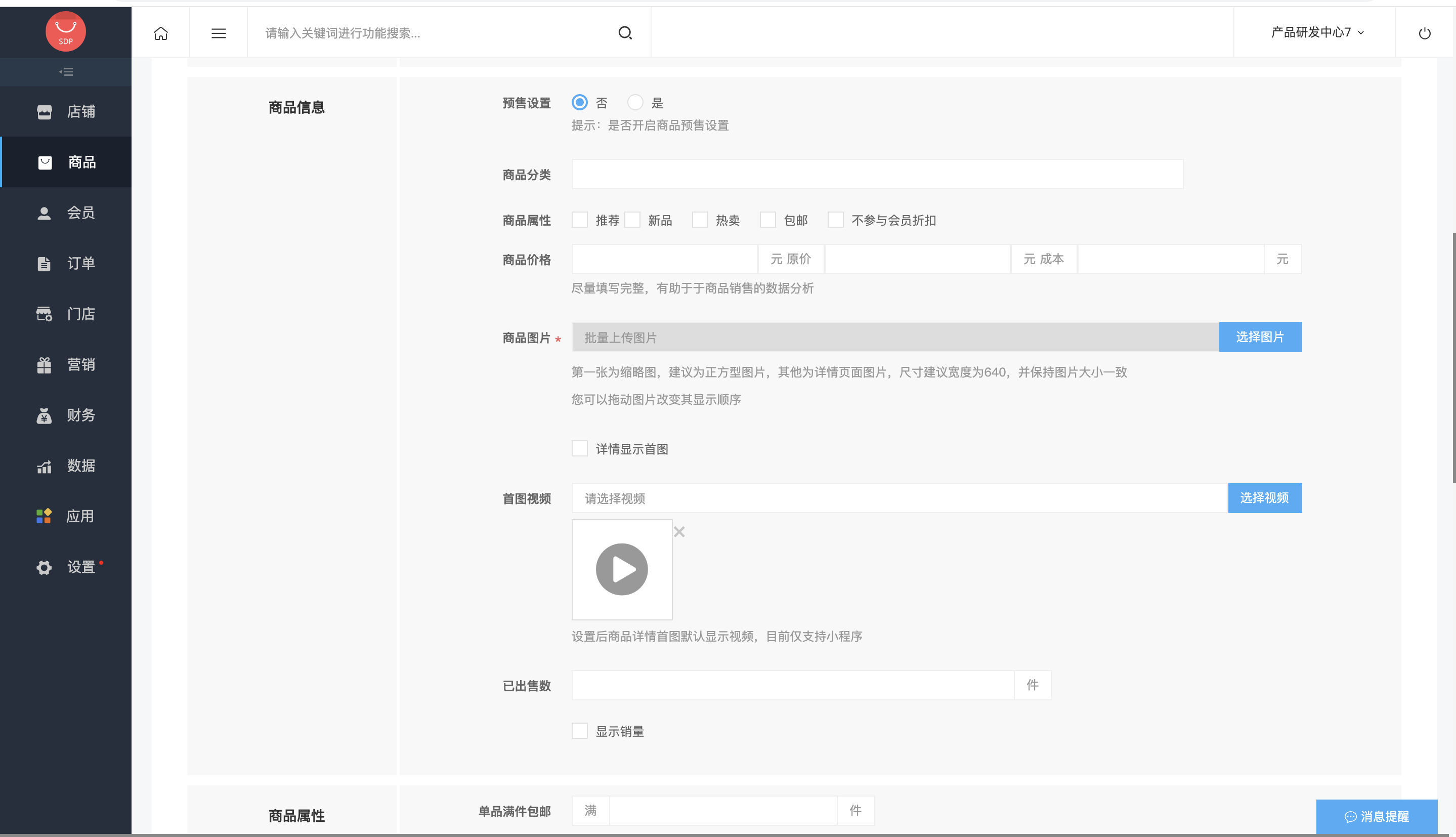The width and height of the screenshot is (1456, 837).
Task: Open the 店铺 store icon
Action: coord(44,111)
